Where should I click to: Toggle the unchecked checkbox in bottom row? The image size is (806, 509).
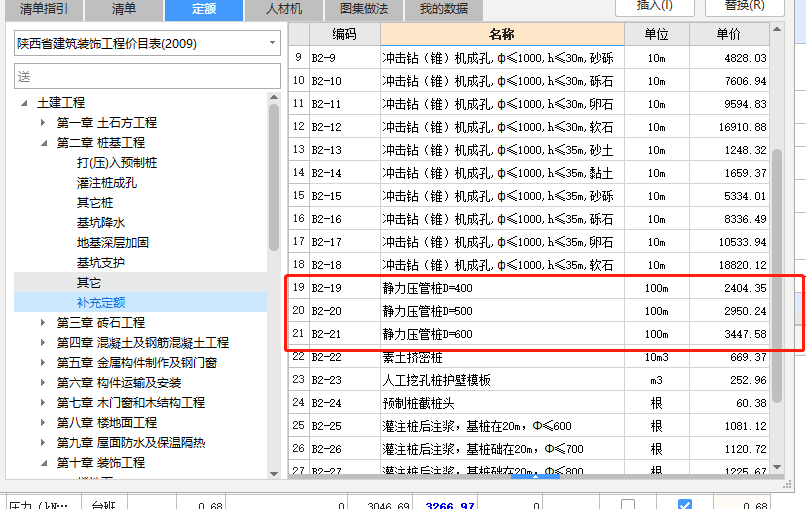(x=628, y=505)
